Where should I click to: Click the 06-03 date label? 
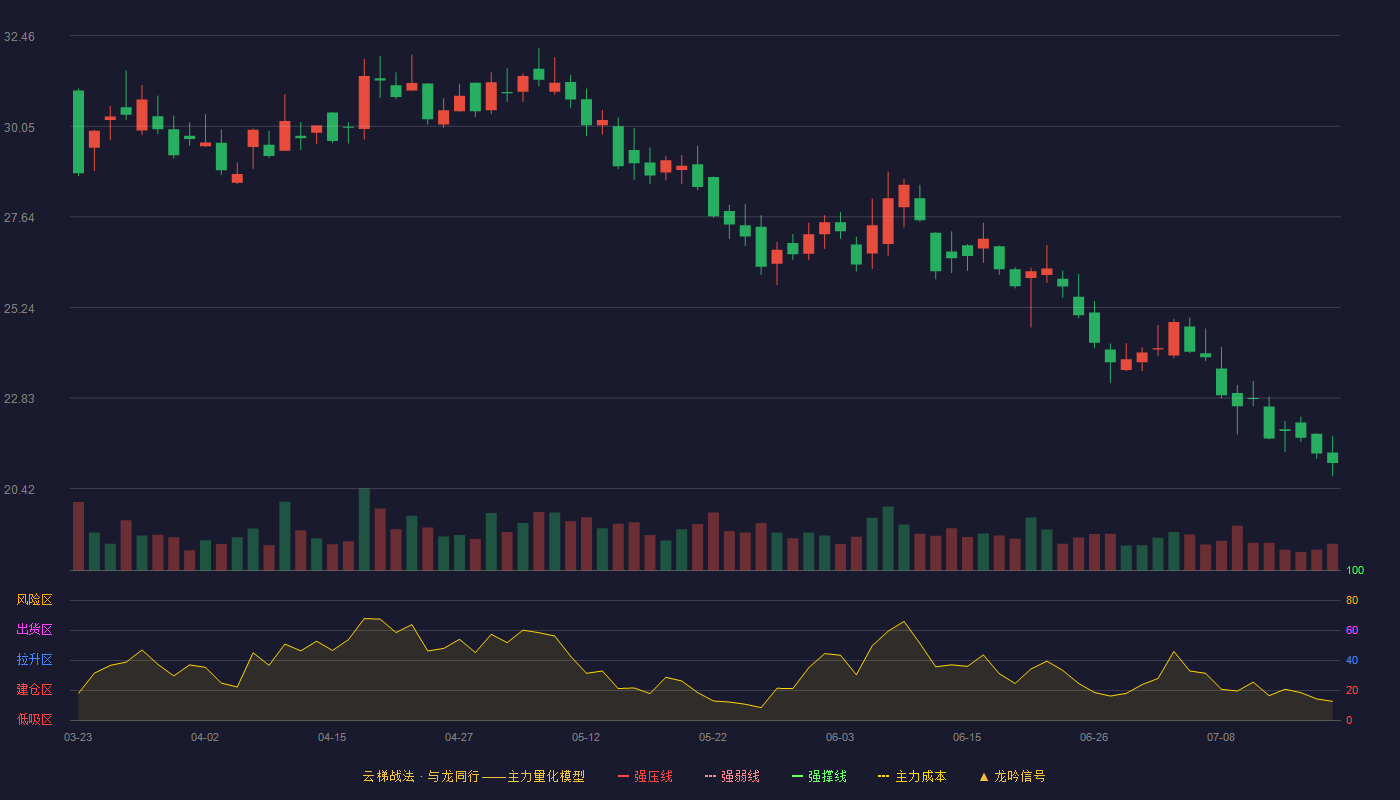point(840,737)
